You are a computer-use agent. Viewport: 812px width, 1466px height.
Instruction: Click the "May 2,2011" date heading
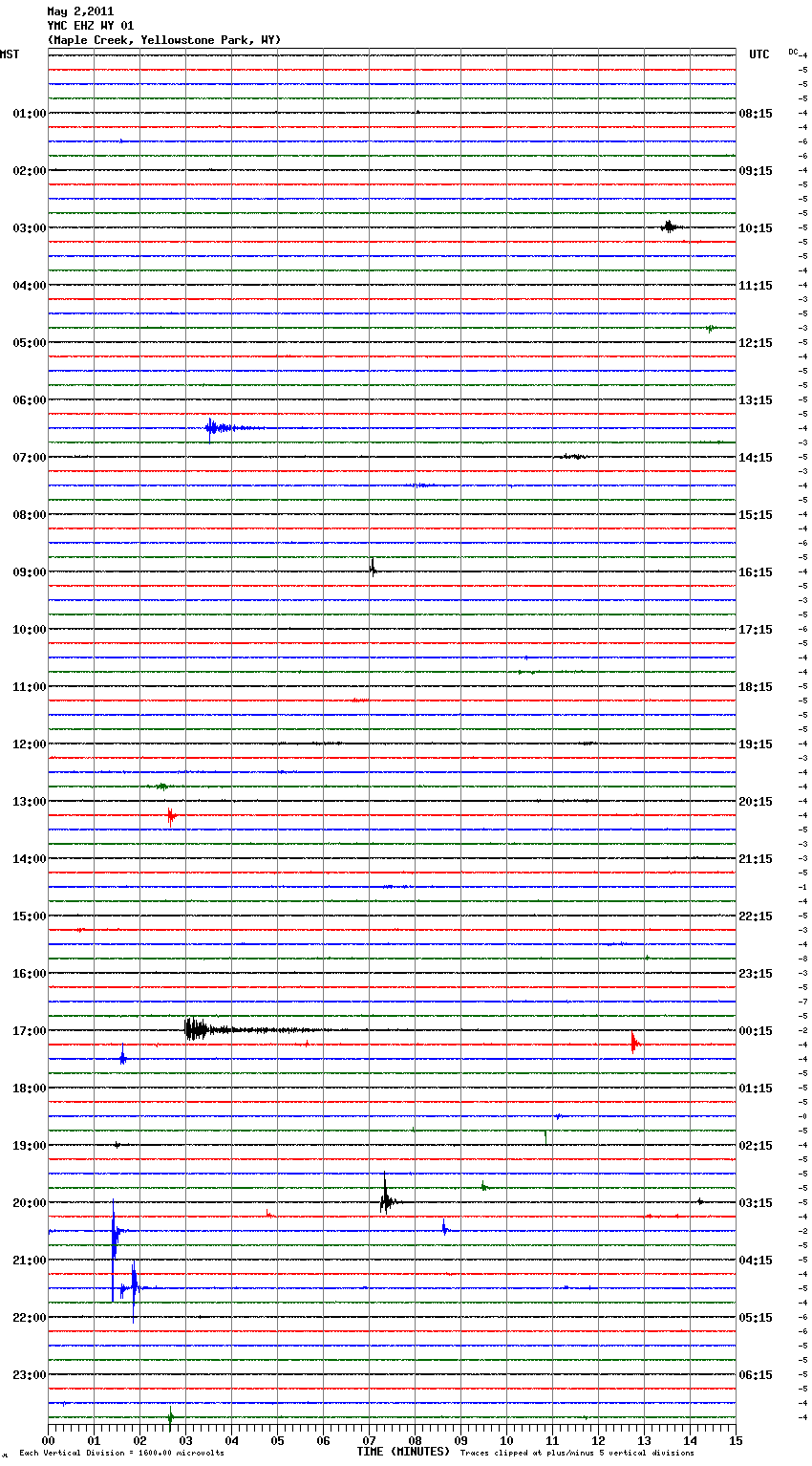[x=80, y=11]
